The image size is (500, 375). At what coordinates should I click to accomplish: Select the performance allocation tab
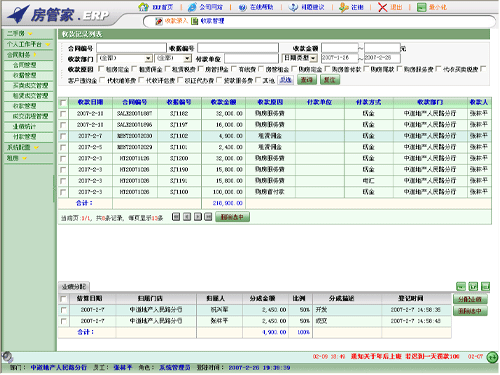pos(74,287)
